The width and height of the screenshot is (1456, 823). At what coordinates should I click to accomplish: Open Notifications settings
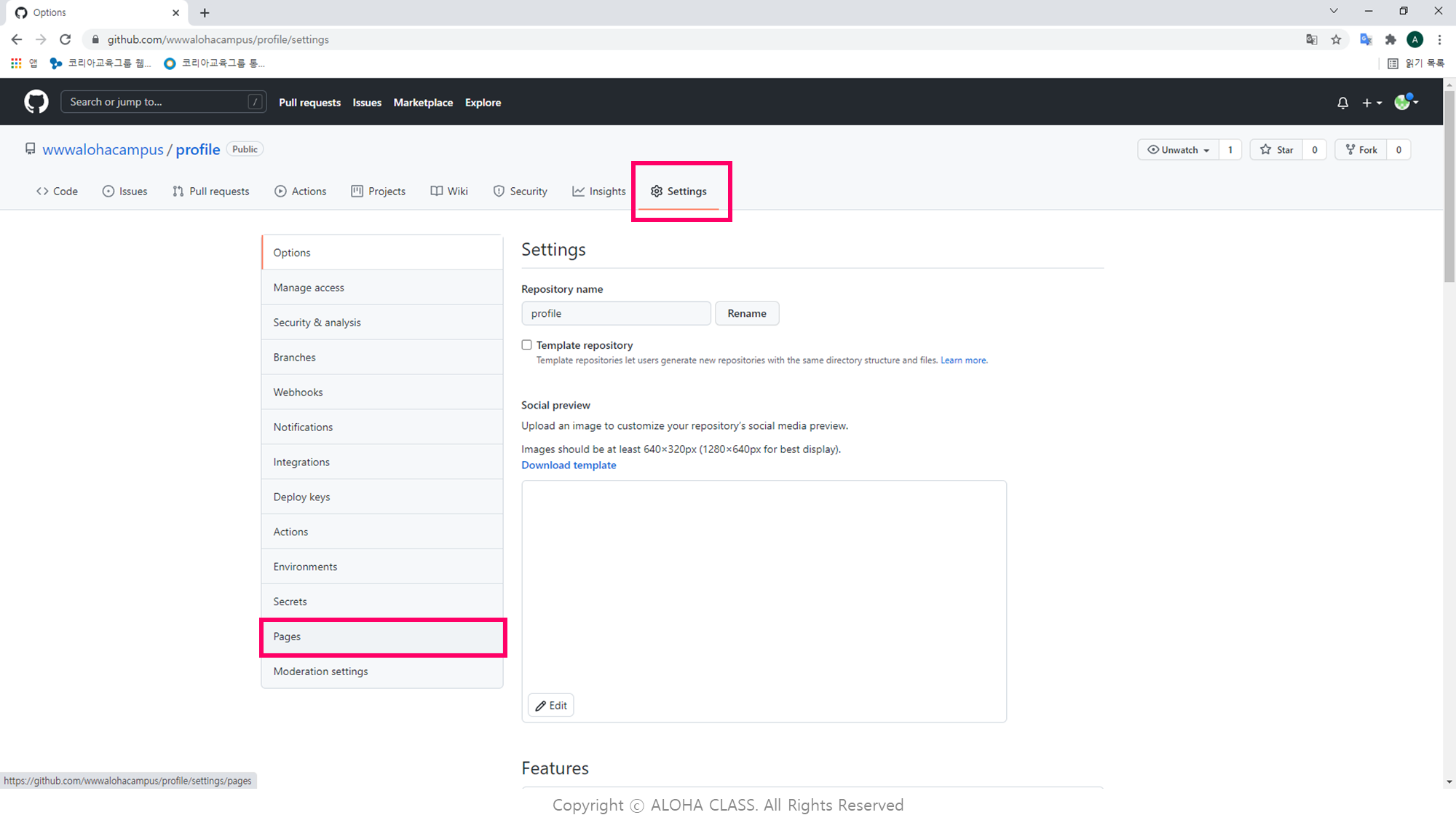[x=382, y=427]
